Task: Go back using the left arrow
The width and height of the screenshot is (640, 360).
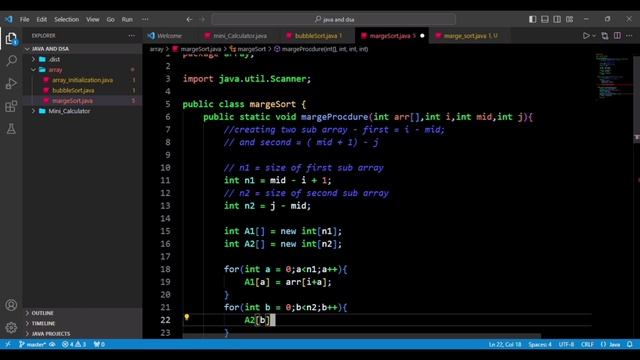Action: click(x=189, y=19)
